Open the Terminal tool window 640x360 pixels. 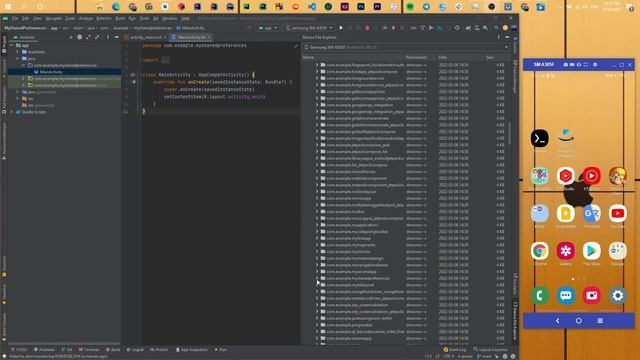89,350
